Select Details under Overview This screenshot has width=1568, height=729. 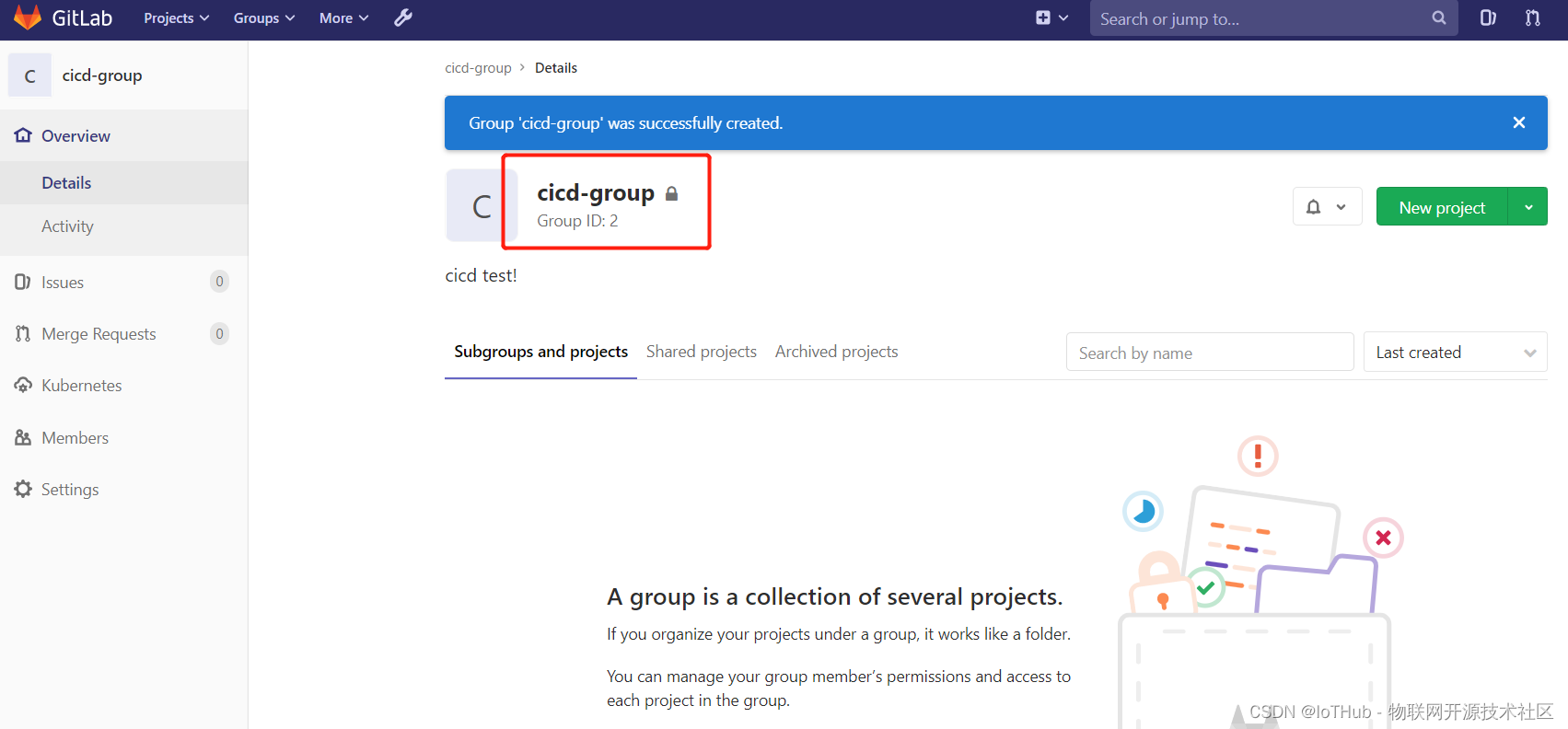tap(123, 182)
